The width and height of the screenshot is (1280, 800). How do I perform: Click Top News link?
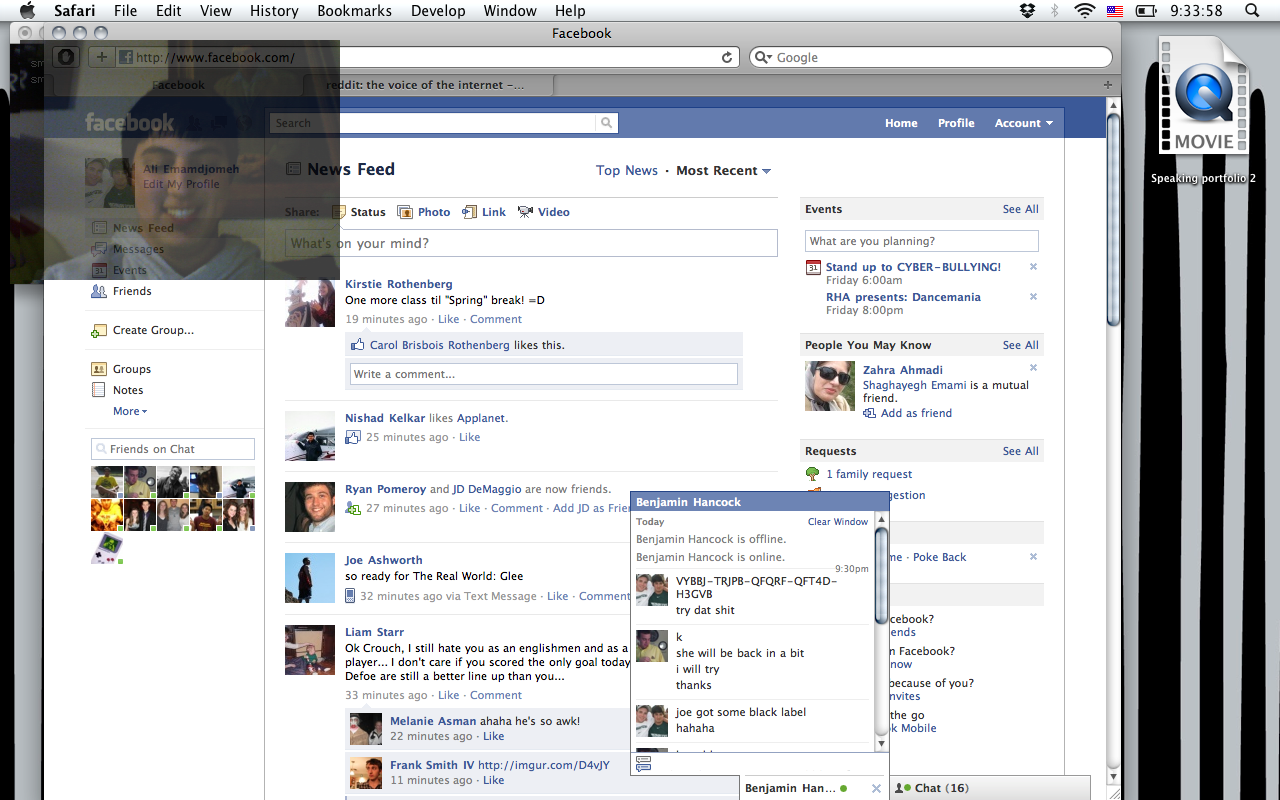626,171
